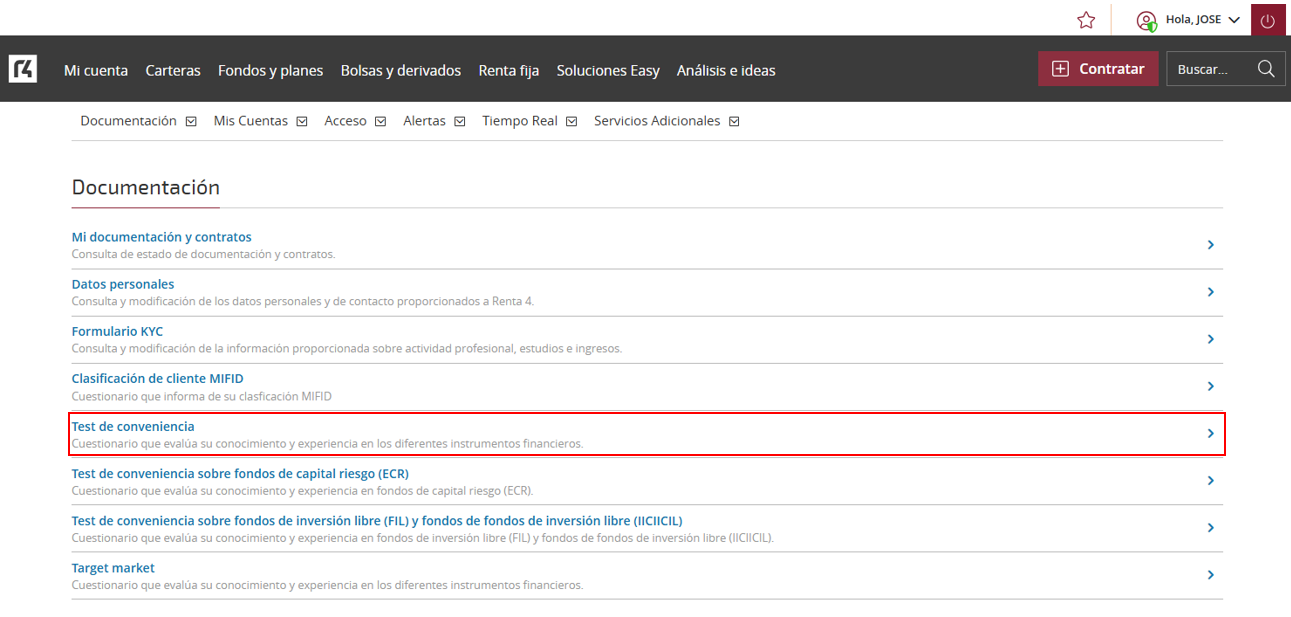Expand the Servicios Adicionales submenu arrow
The image size is (1291, 617).
(x=734, y=121)
